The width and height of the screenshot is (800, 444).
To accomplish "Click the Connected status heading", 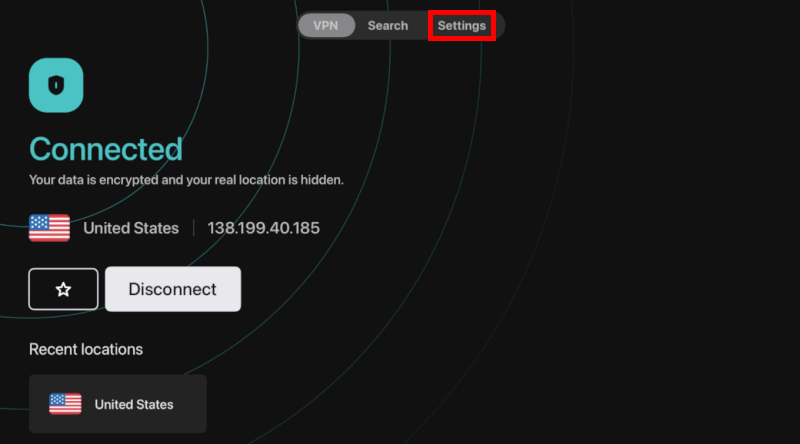I will 106,149.
